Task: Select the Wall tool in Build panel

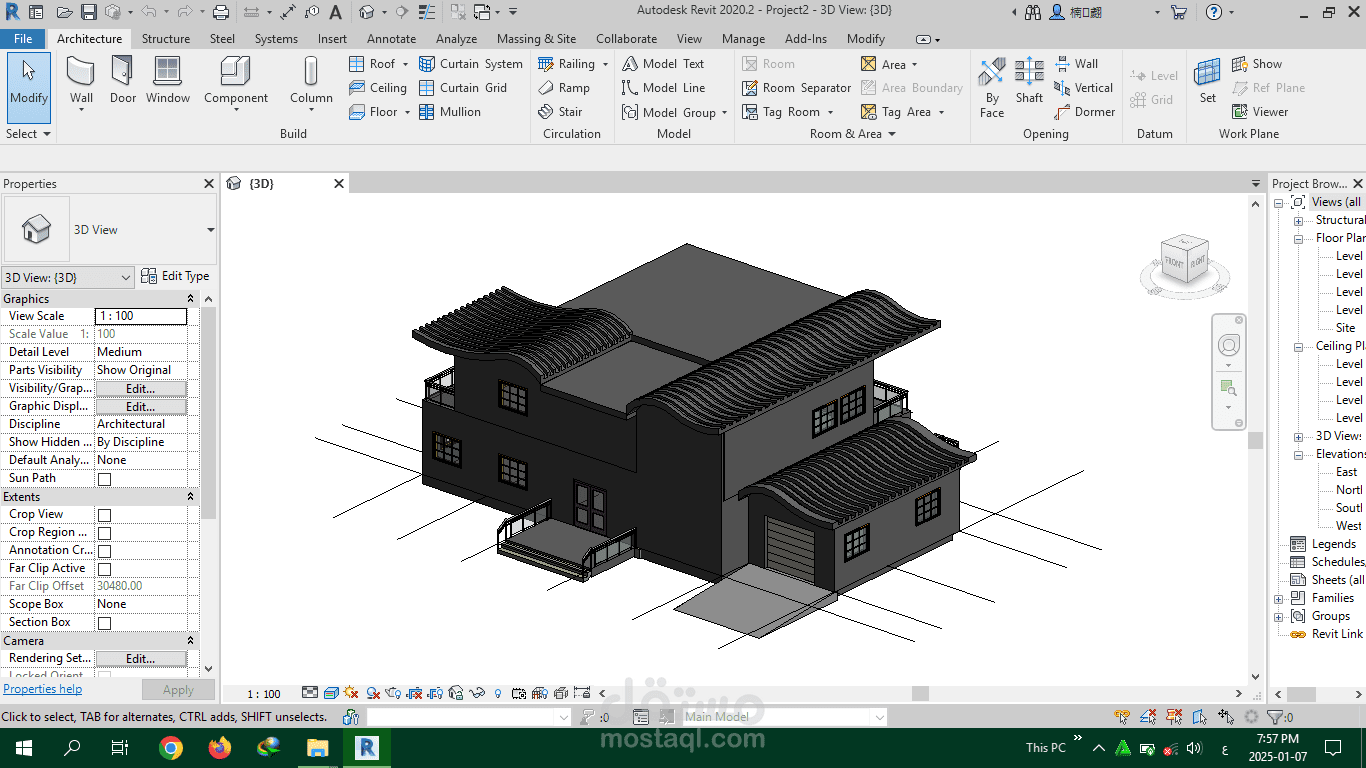Action: pos(81,80)
